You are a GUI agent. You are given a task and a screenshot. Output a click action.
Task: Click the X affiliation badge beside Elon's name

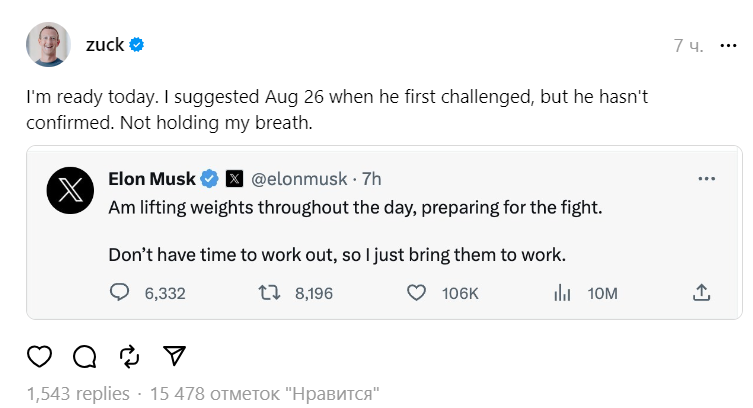(234, 179)
